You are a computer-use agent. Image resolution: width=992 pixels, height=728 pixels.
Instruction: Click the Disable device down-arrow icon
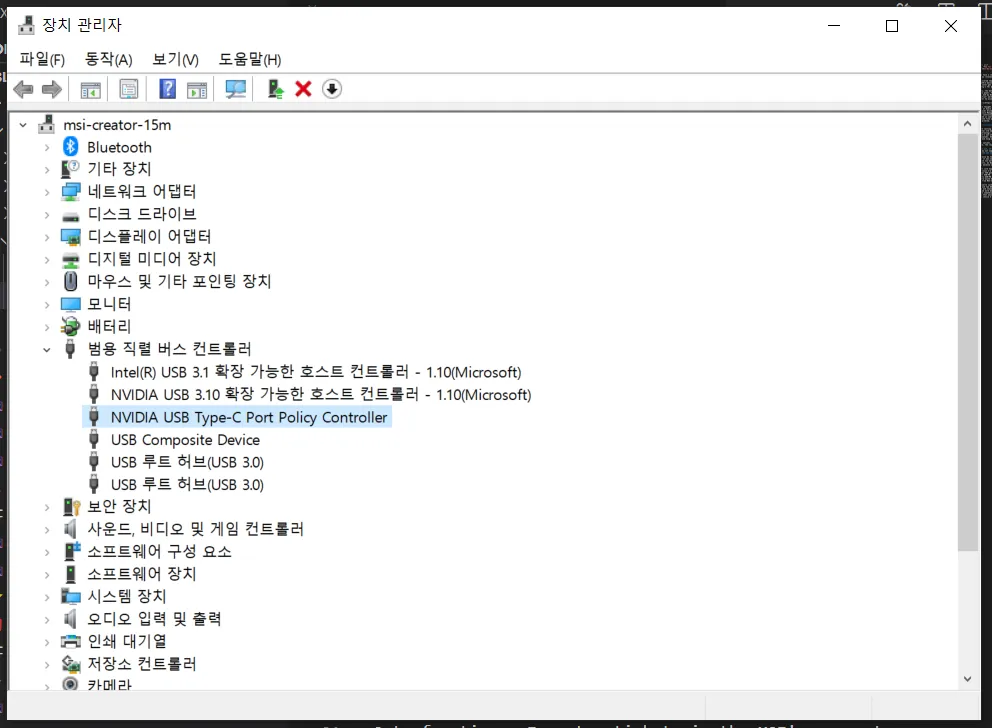(331, 89)
